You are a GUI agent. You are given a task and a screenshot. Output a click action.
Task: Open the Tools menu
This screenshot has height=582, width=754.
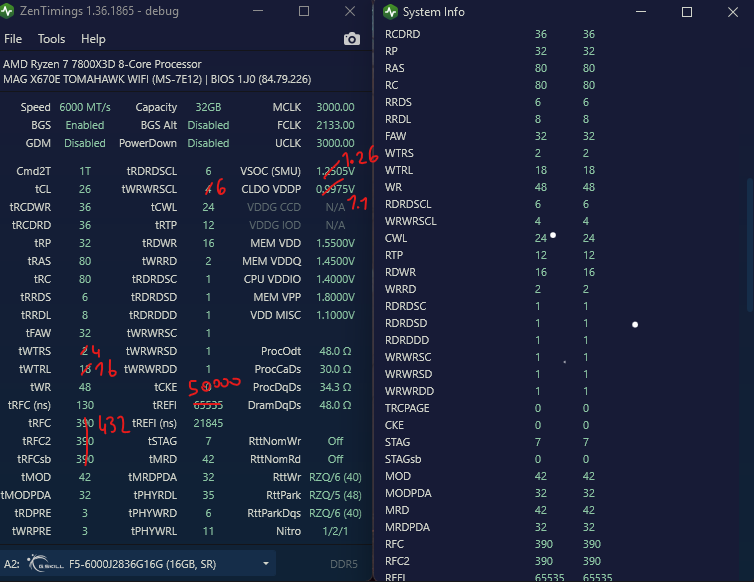coord(51,39)
